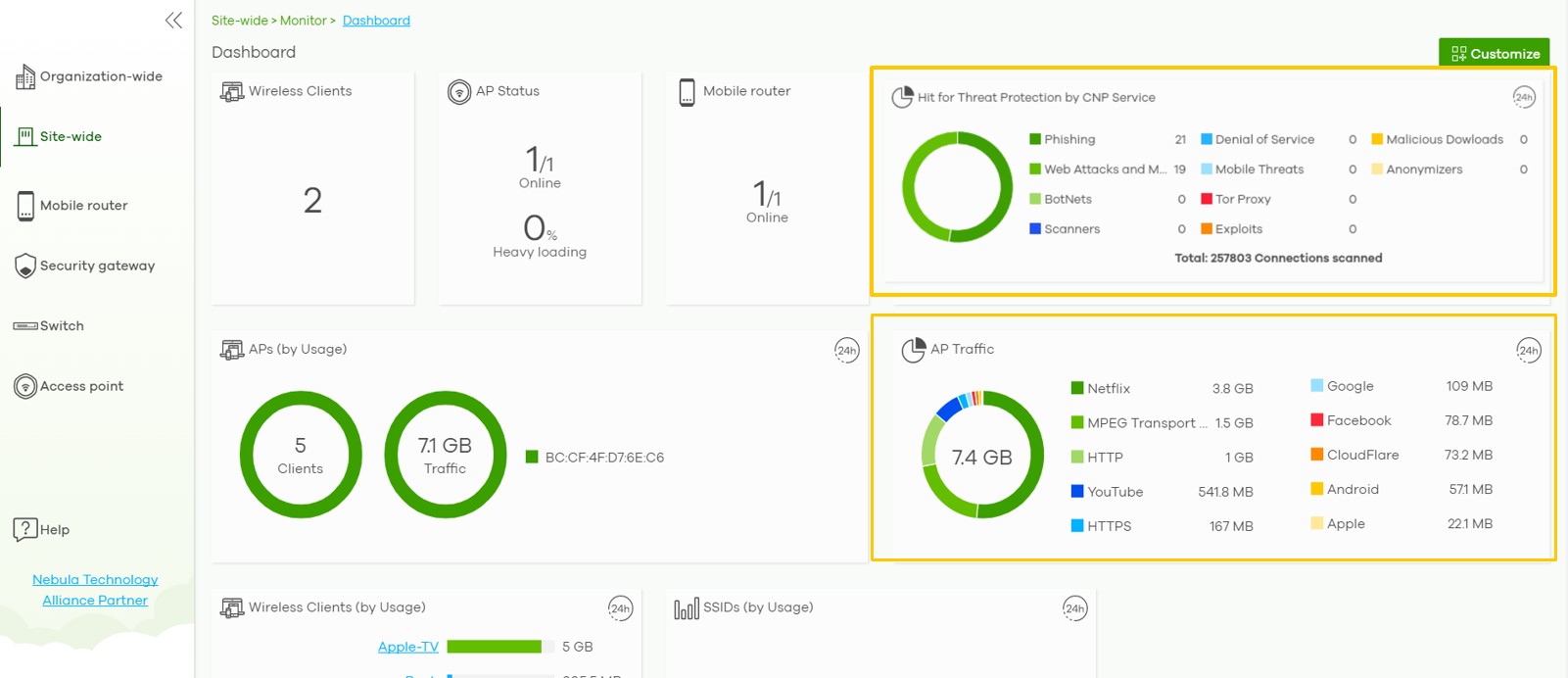Image resolution: width=1568 pixels, height=678 pixels.
Task: Click 24h icon in Wireless Clients by Usage
Action: point(620,608)
